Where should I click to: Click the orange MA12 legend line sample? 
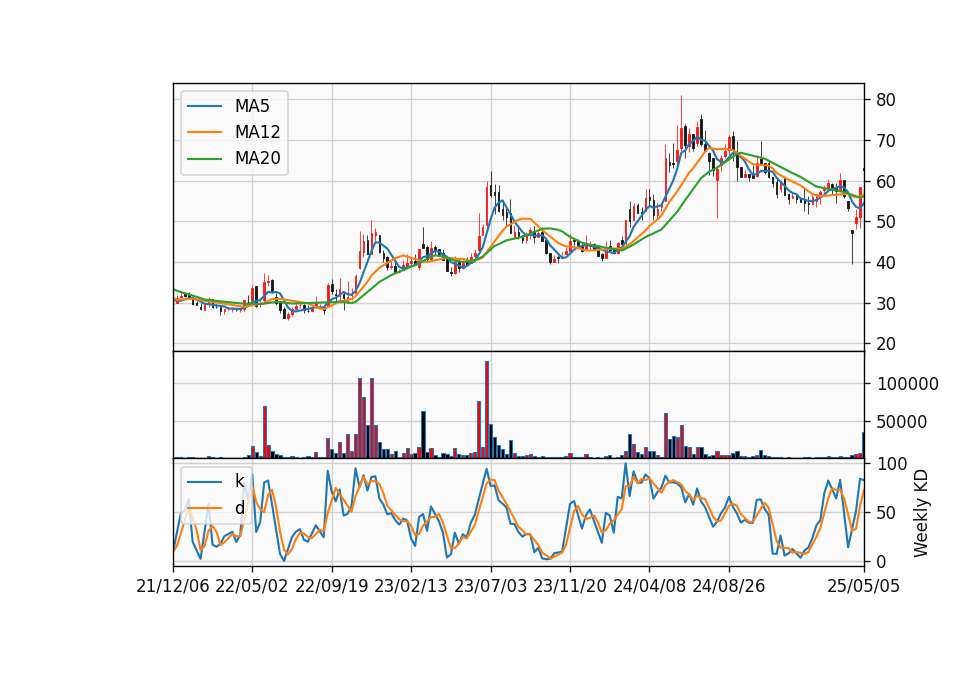(204, 132)
